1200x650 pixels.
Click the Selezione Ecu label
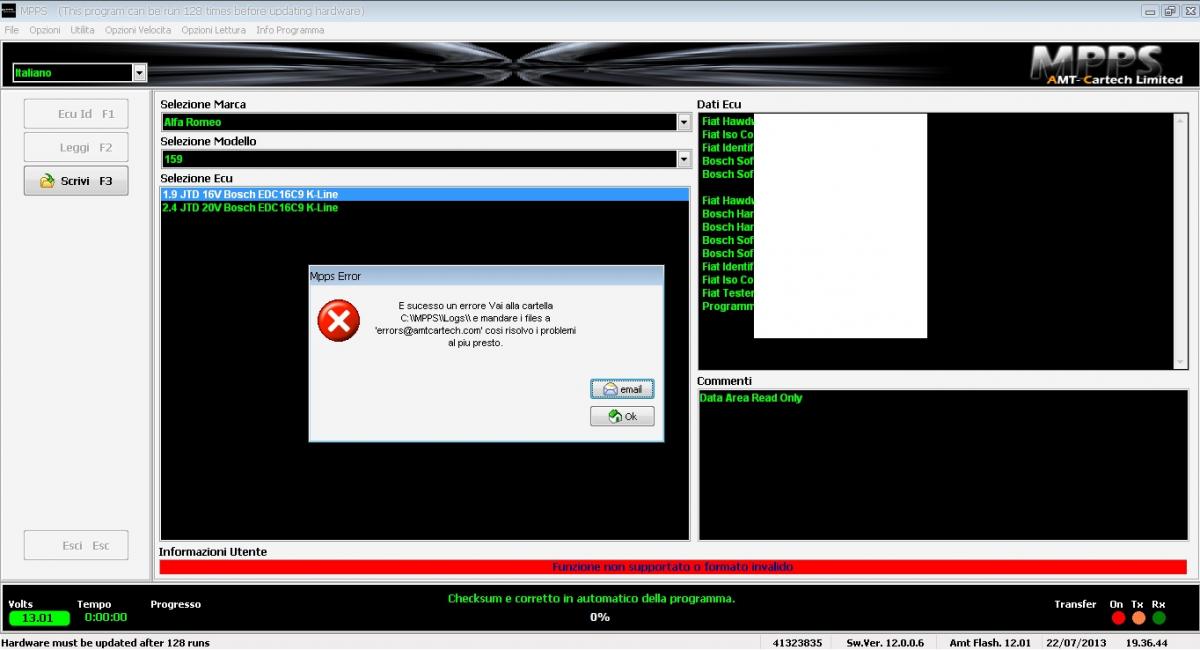[x=196, y=178]
